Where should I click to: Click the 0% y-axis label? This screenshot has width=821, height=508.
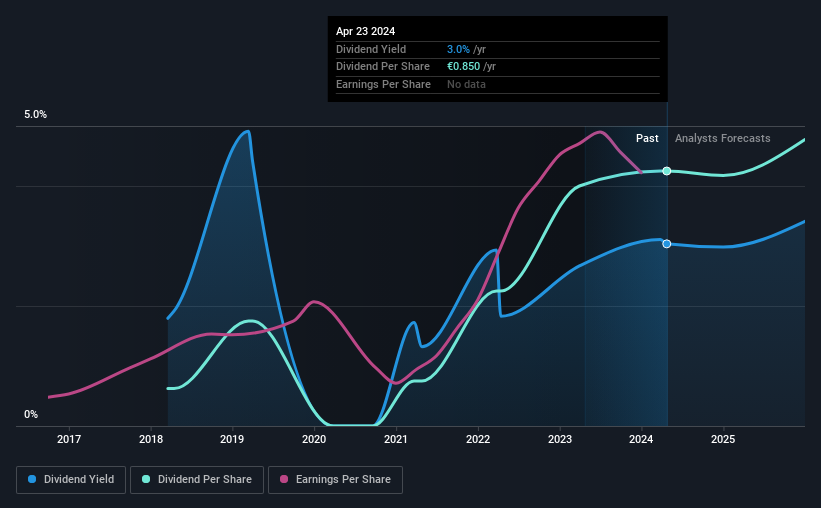[x=31, y=414]
